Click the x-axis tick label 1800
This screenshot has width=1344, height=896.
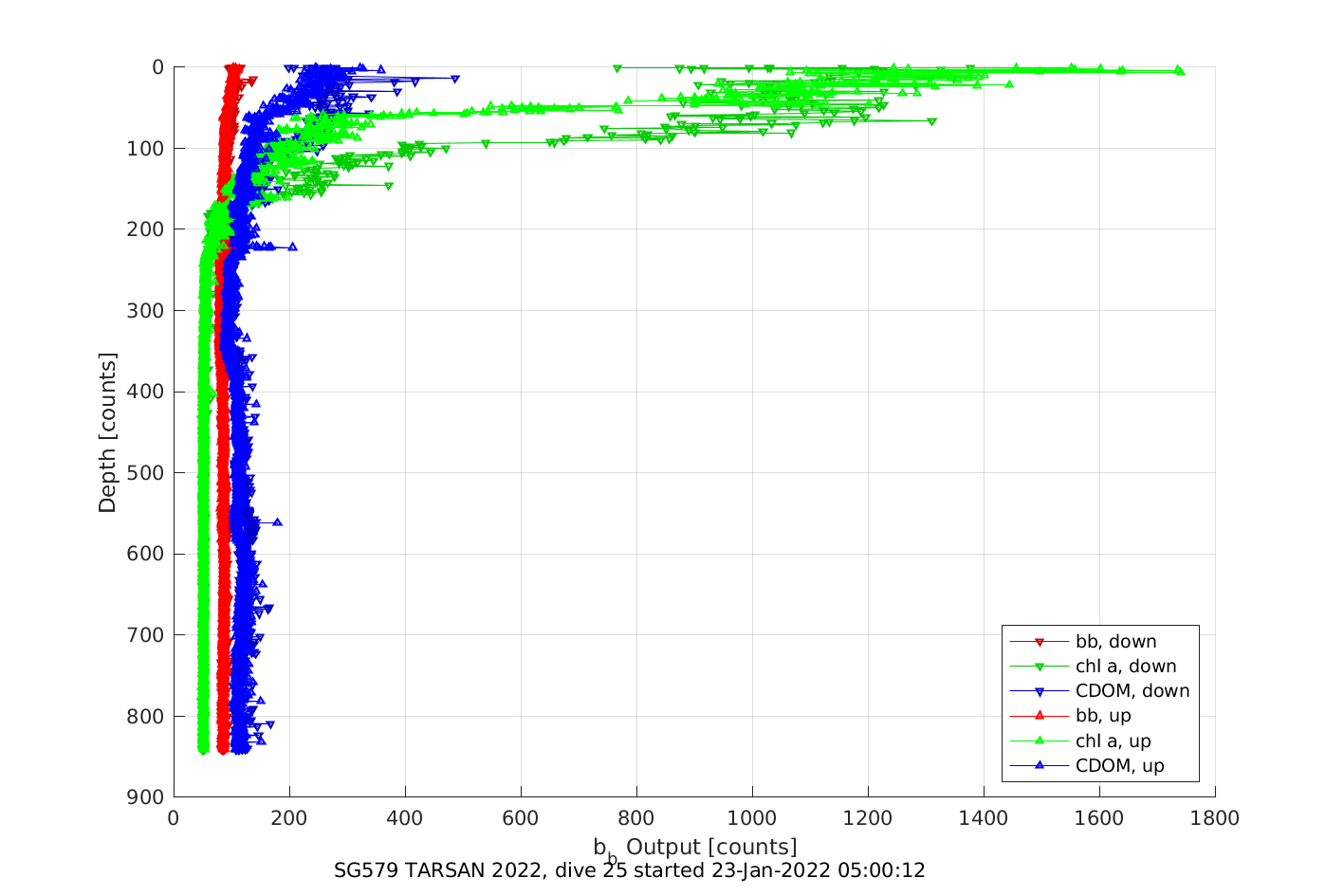tap(1215, 818)
